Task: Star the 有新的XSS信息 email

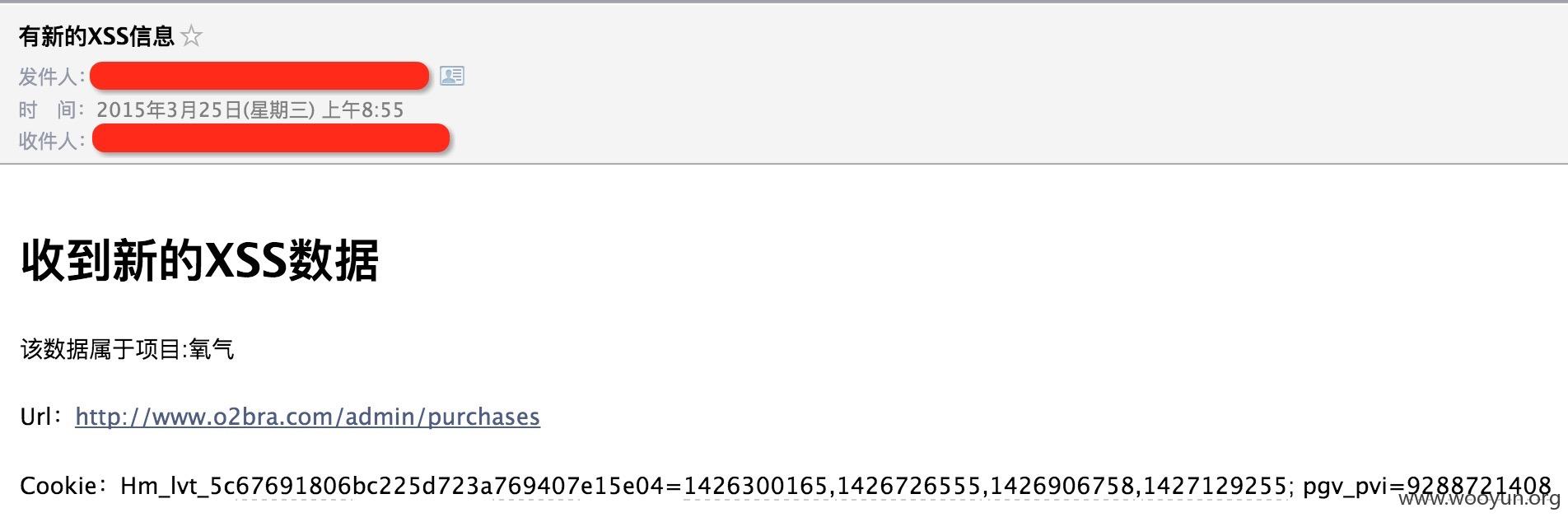Action: point(191,36)
